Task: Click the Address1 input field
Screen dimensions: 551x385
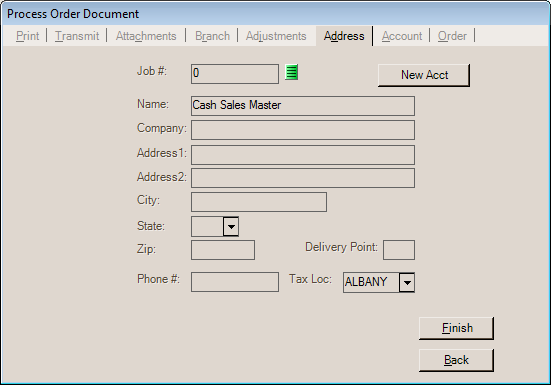Action: tap(303, 155)
